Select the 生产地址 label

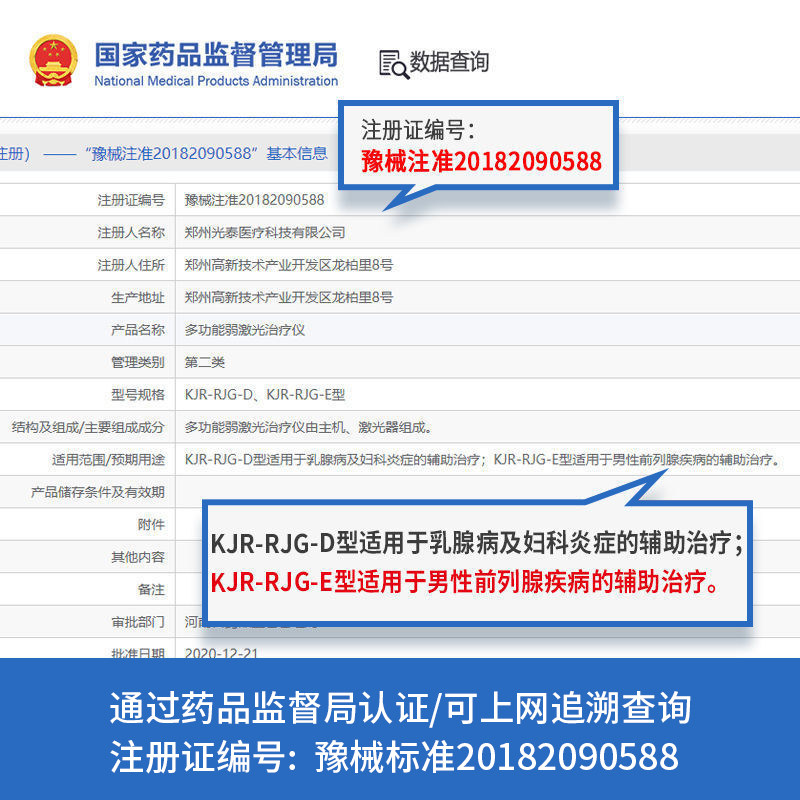point(138,297)
